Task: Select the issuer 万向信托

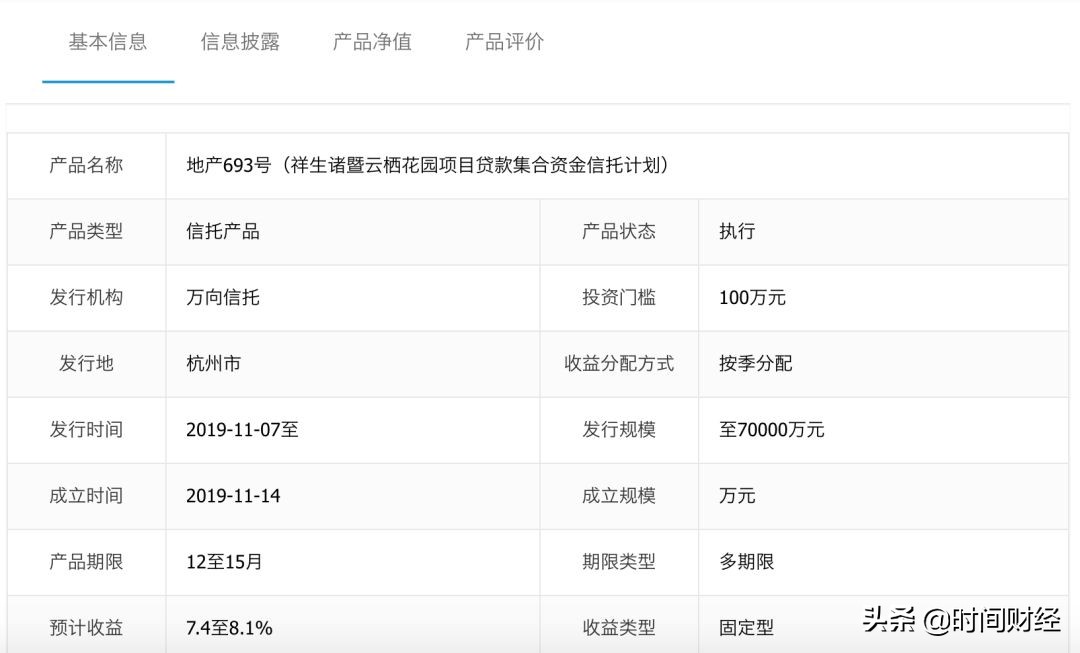Action: tap(222, 298)
